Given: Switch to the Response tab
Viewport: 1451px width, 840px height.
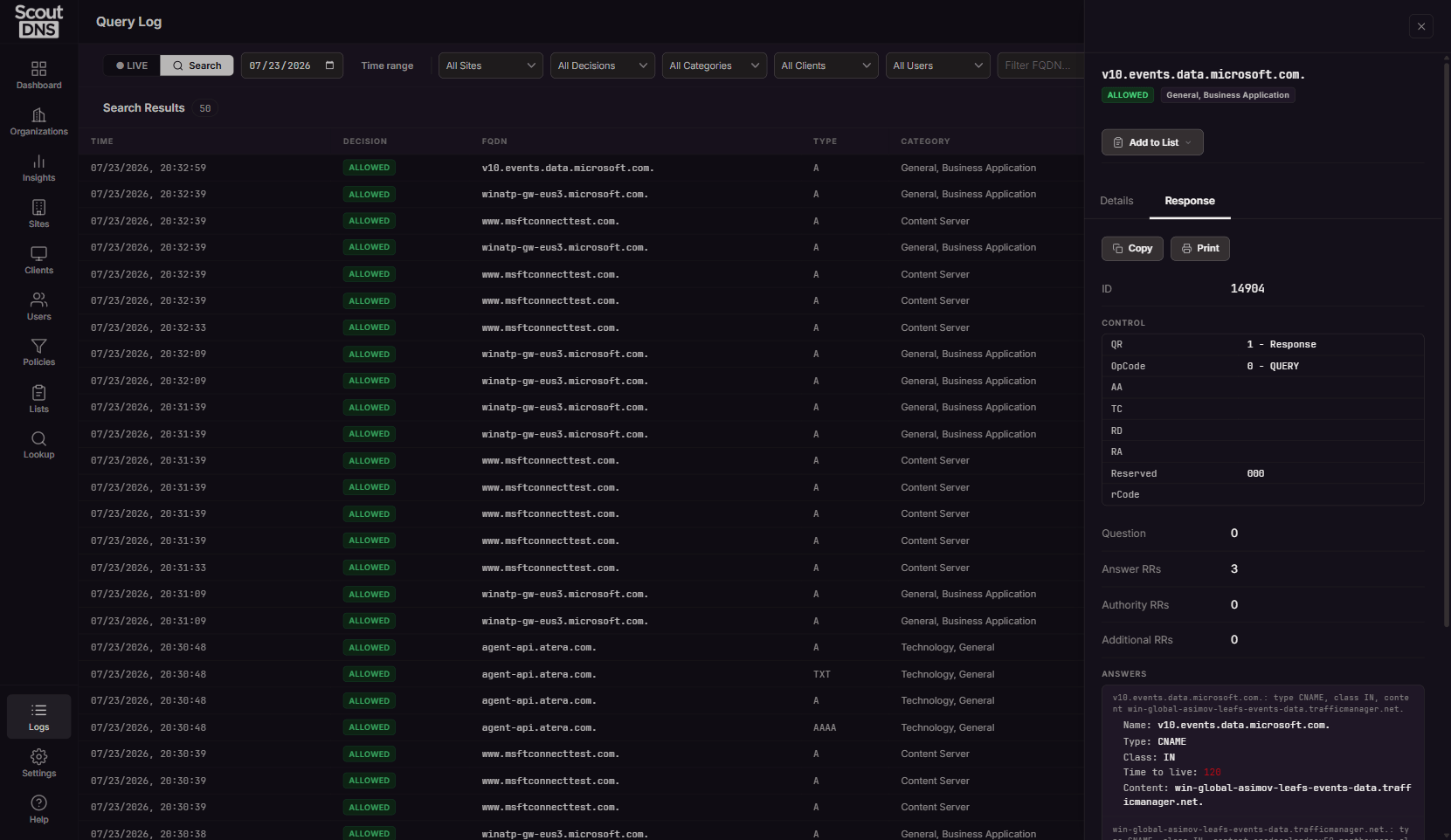Looking at the screenshot, I should tap(1190, 201).
